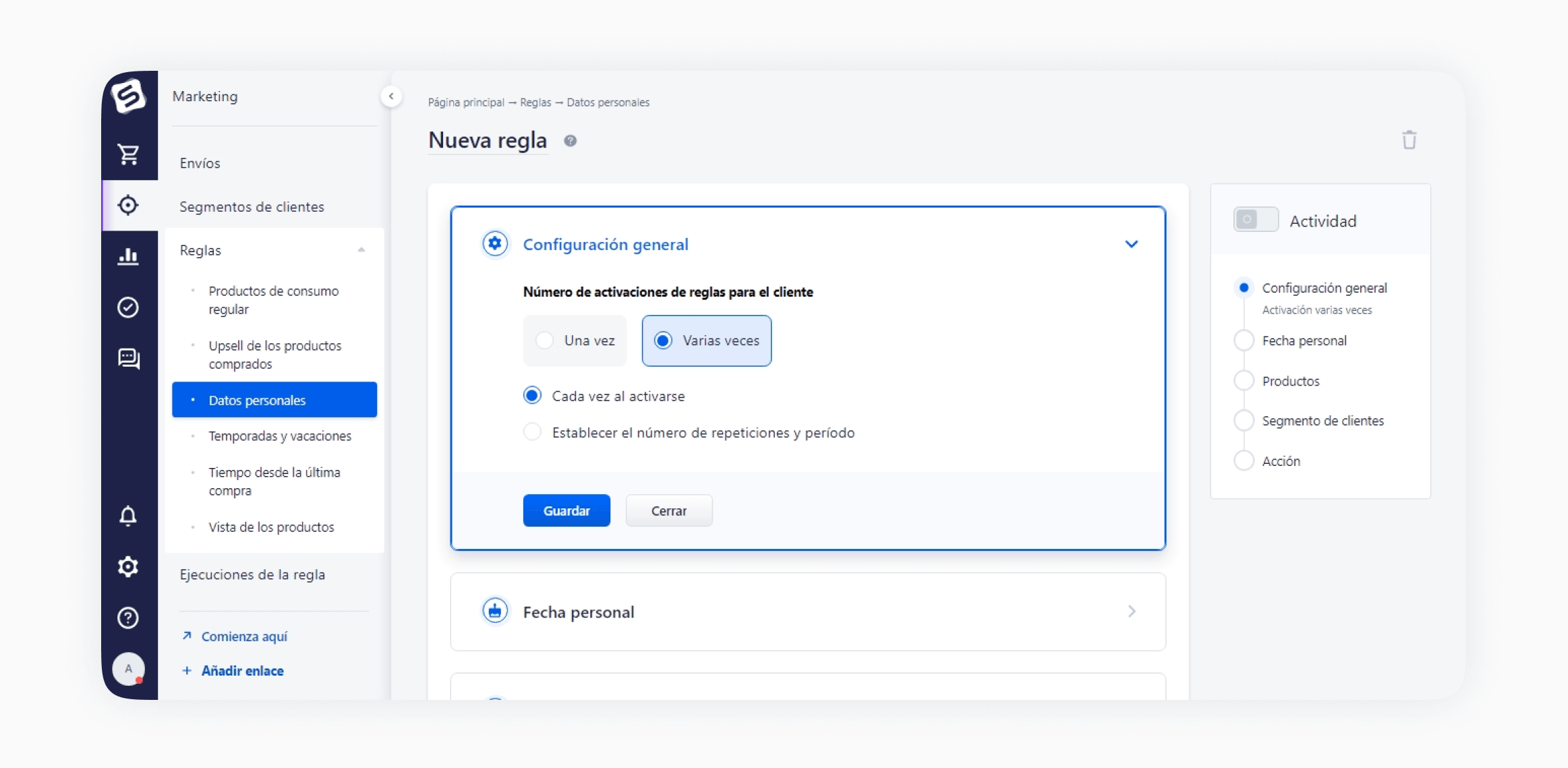Open the shopping cart sidebar icon
Screen dimensions: 1568x768
pos(128,154)
